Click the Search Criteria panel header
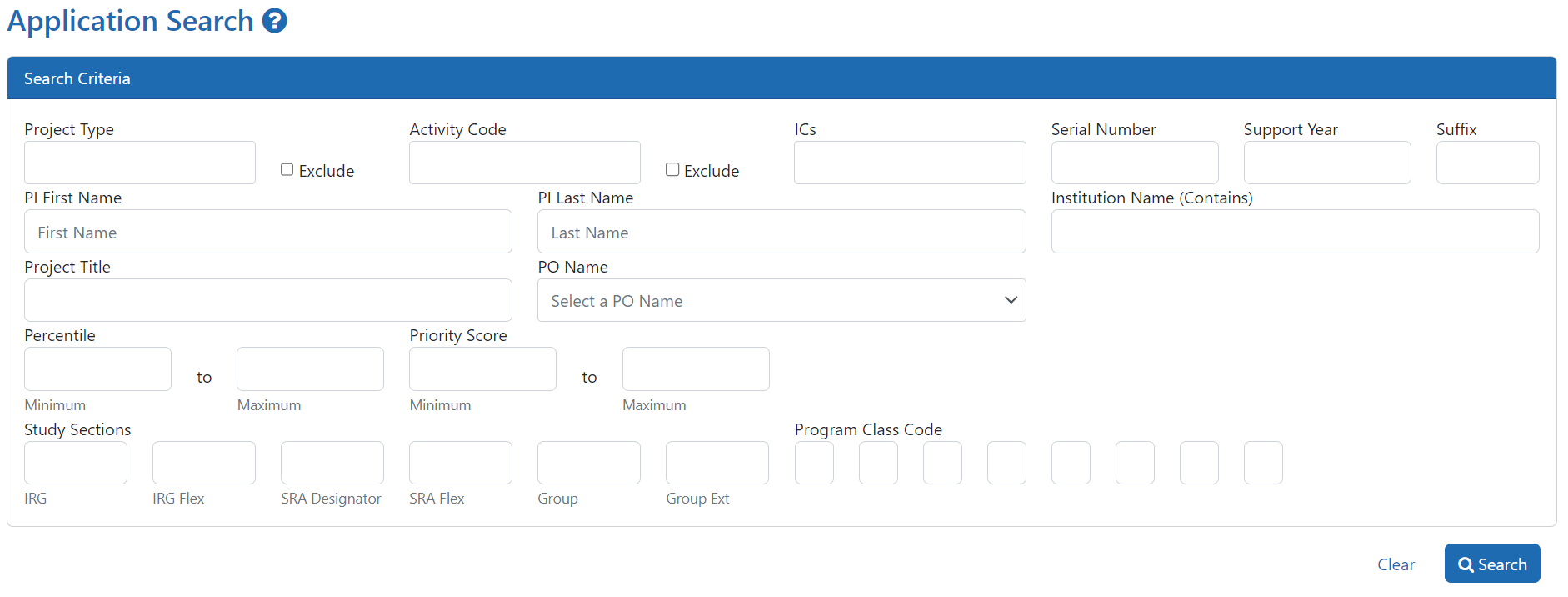The height and width of the screenshot is (597, 1568). (x=782, y=78)
